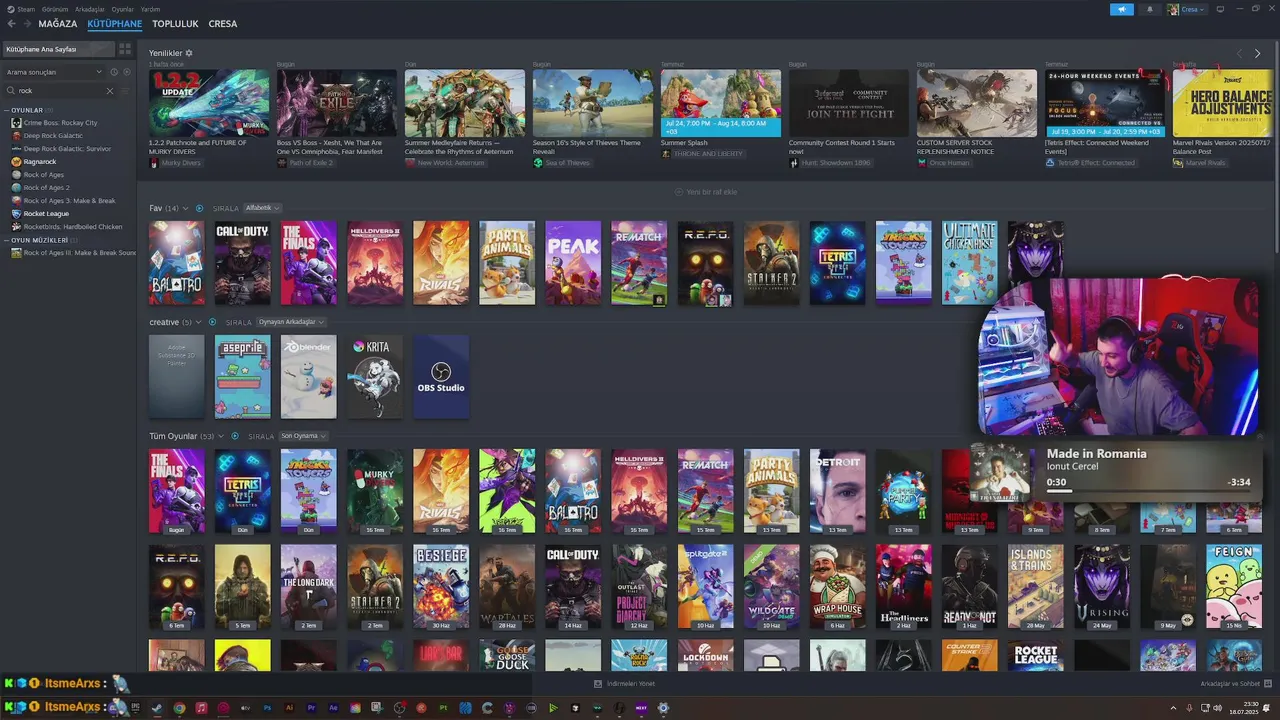Click the ready-to-play filter icon in sidebar
This screenshot has height=720, width=1280.
pos(125,72)
